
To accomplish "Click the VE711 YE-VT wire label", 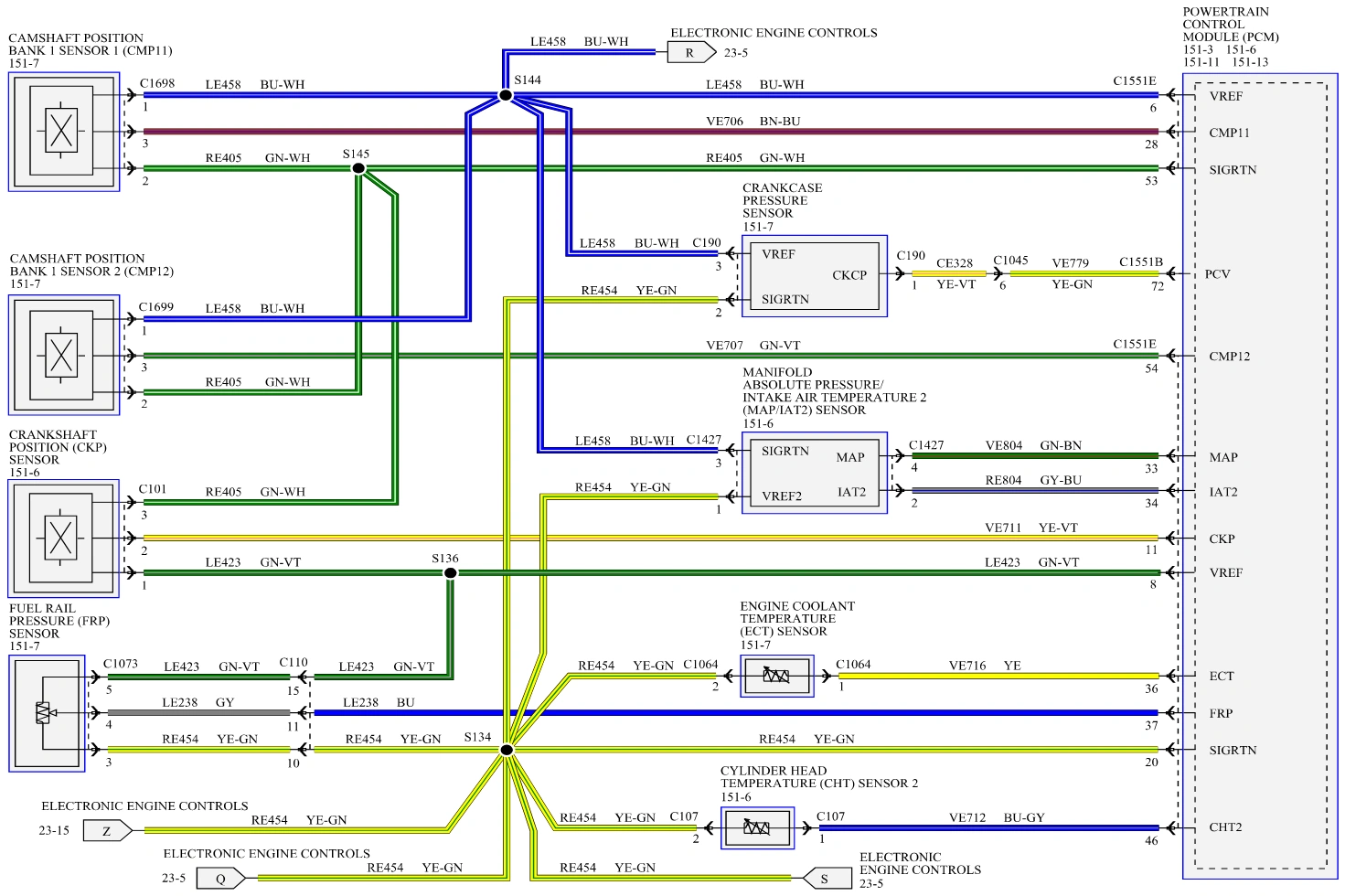I will tap(1031, 528).
